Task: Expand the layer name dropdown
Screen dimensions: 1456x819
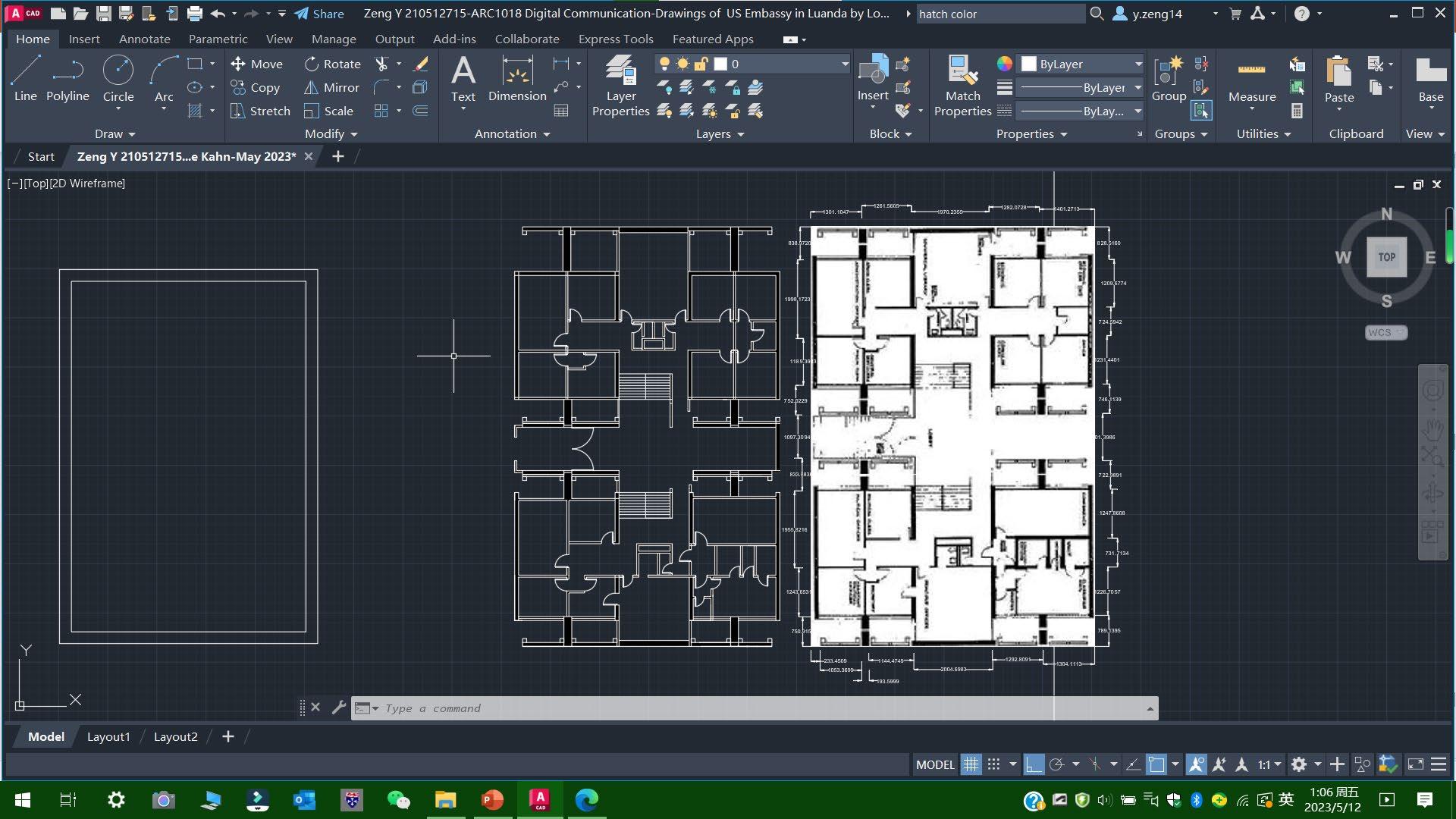Action: pyautogui.click(x=845, y=64)
